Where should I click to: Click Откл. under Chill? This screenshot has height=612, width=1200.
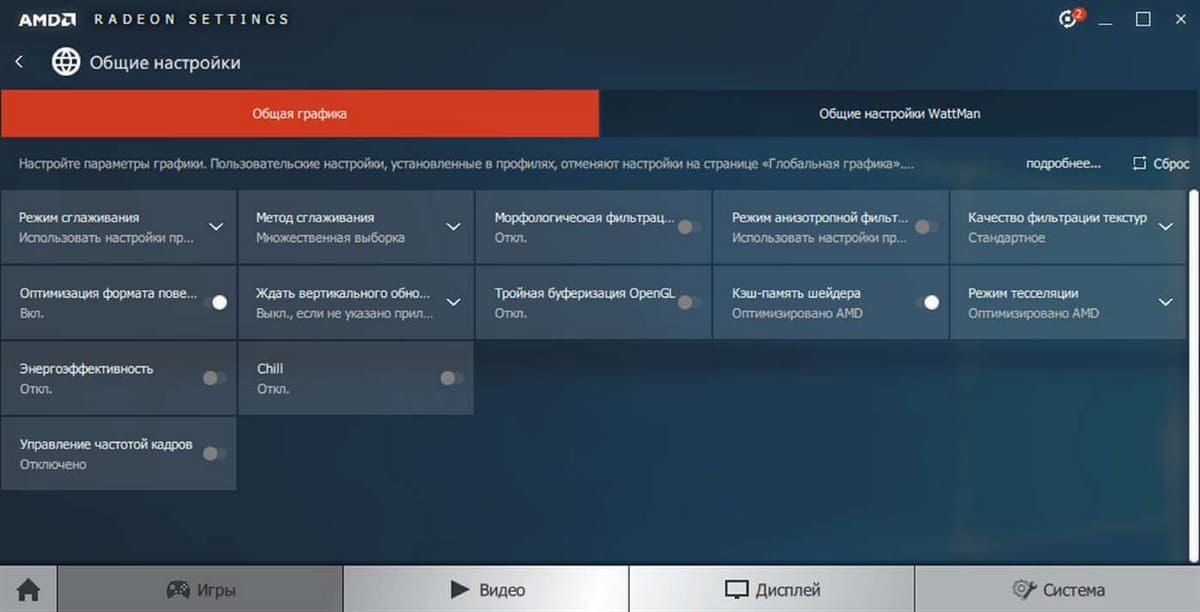pos(273,389)
